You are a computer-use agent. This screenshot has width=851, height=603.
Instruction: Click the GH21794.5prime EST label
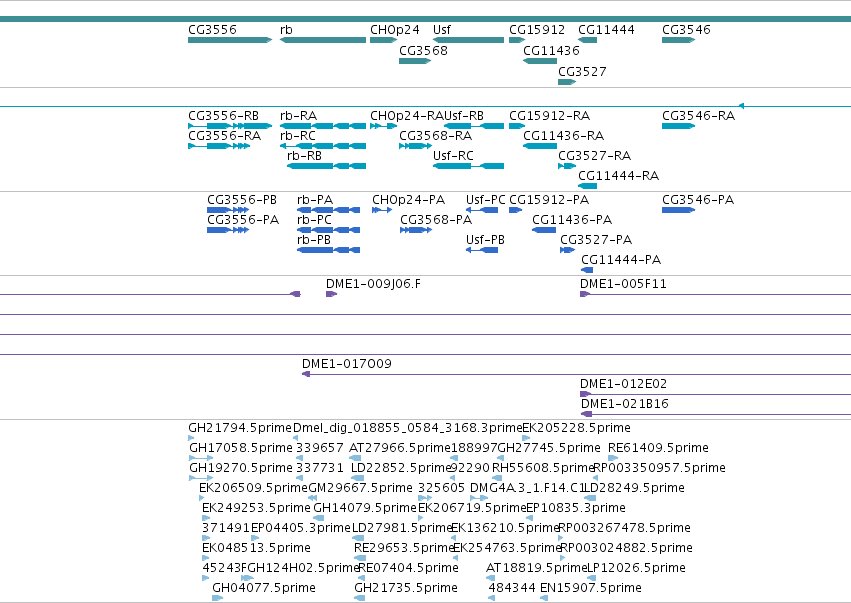click(240, 428)
